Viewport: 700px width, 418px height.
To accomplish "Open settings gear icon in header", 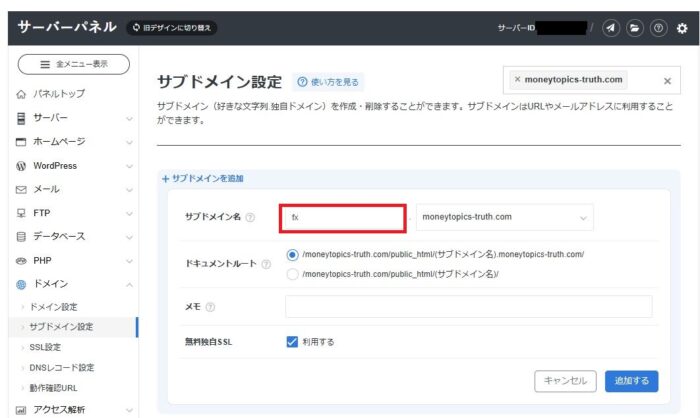I will (x=682, y=28).
